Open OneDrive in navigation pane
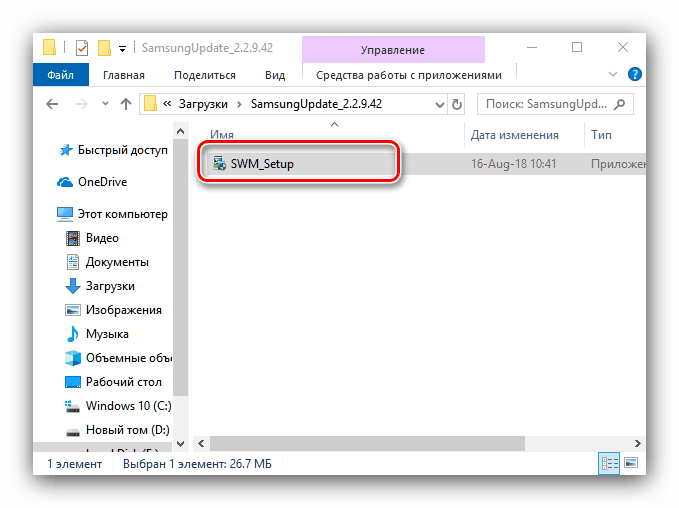This screenshot has height=508, width=679. click(x=103, y=182)
